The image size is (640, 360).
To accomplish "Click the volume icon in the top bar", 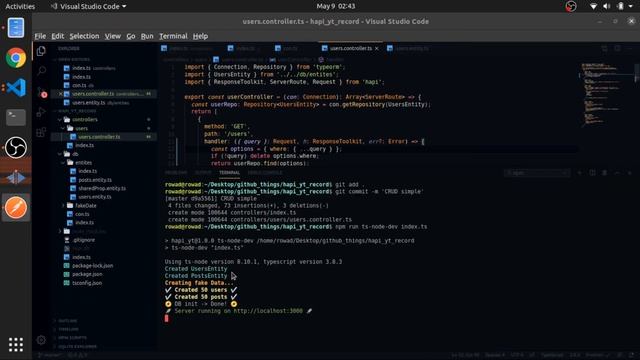I will point(607,6).
